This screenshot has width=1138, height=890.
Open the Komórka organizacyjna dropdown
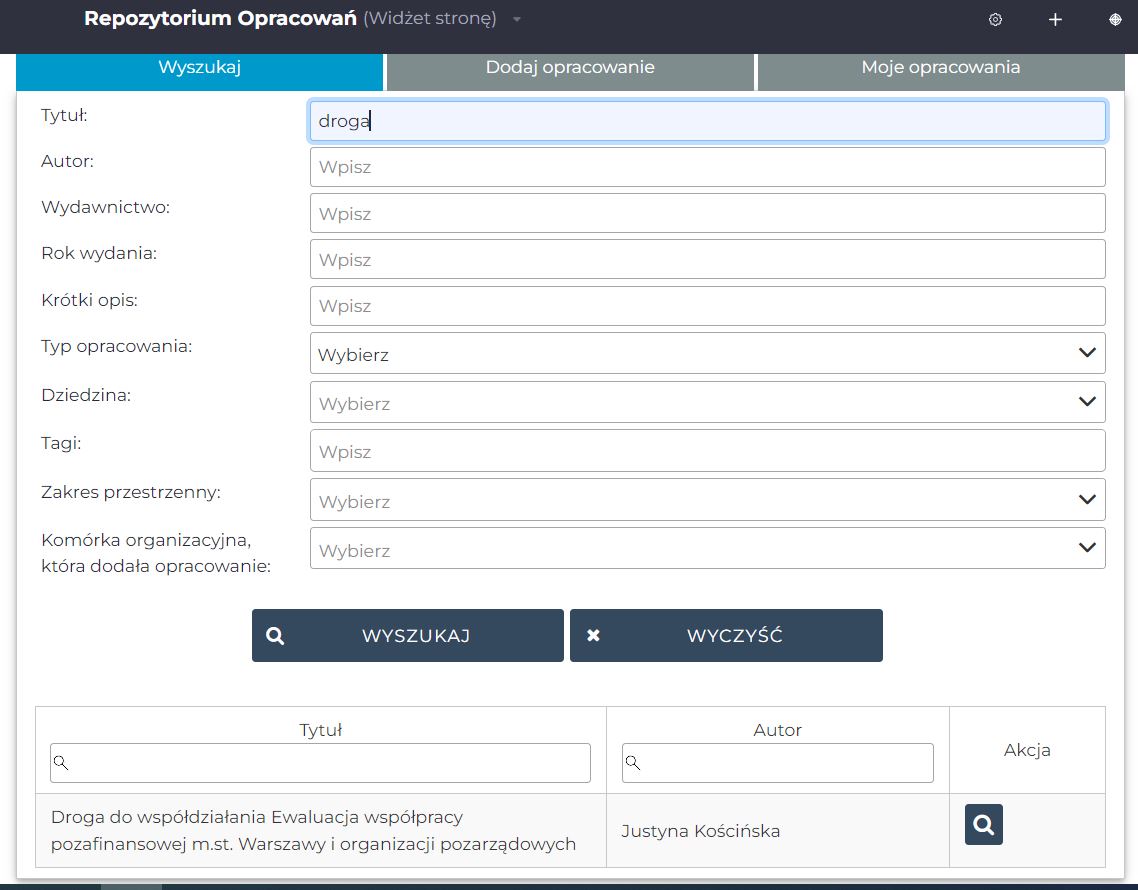pyautogui.click(x=707, y=549)
